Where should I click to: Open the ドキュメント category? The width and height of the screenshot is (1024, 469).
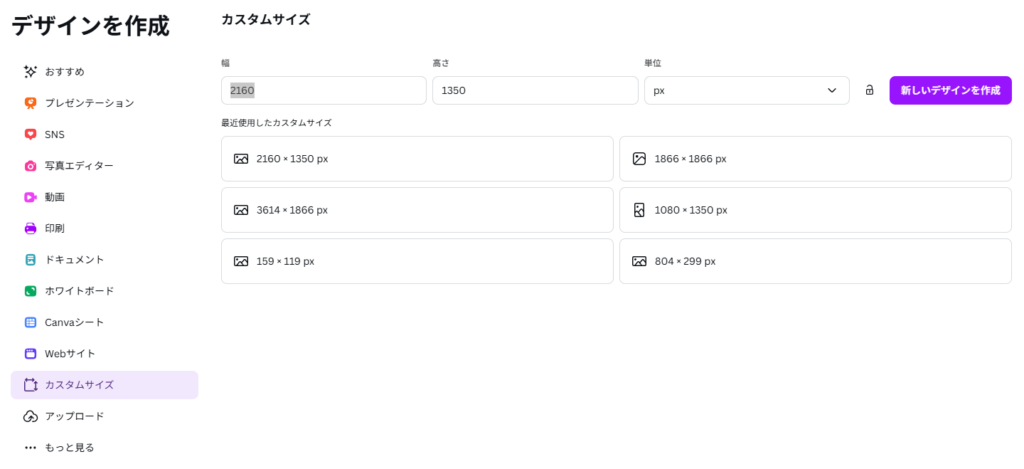(73, 260)
